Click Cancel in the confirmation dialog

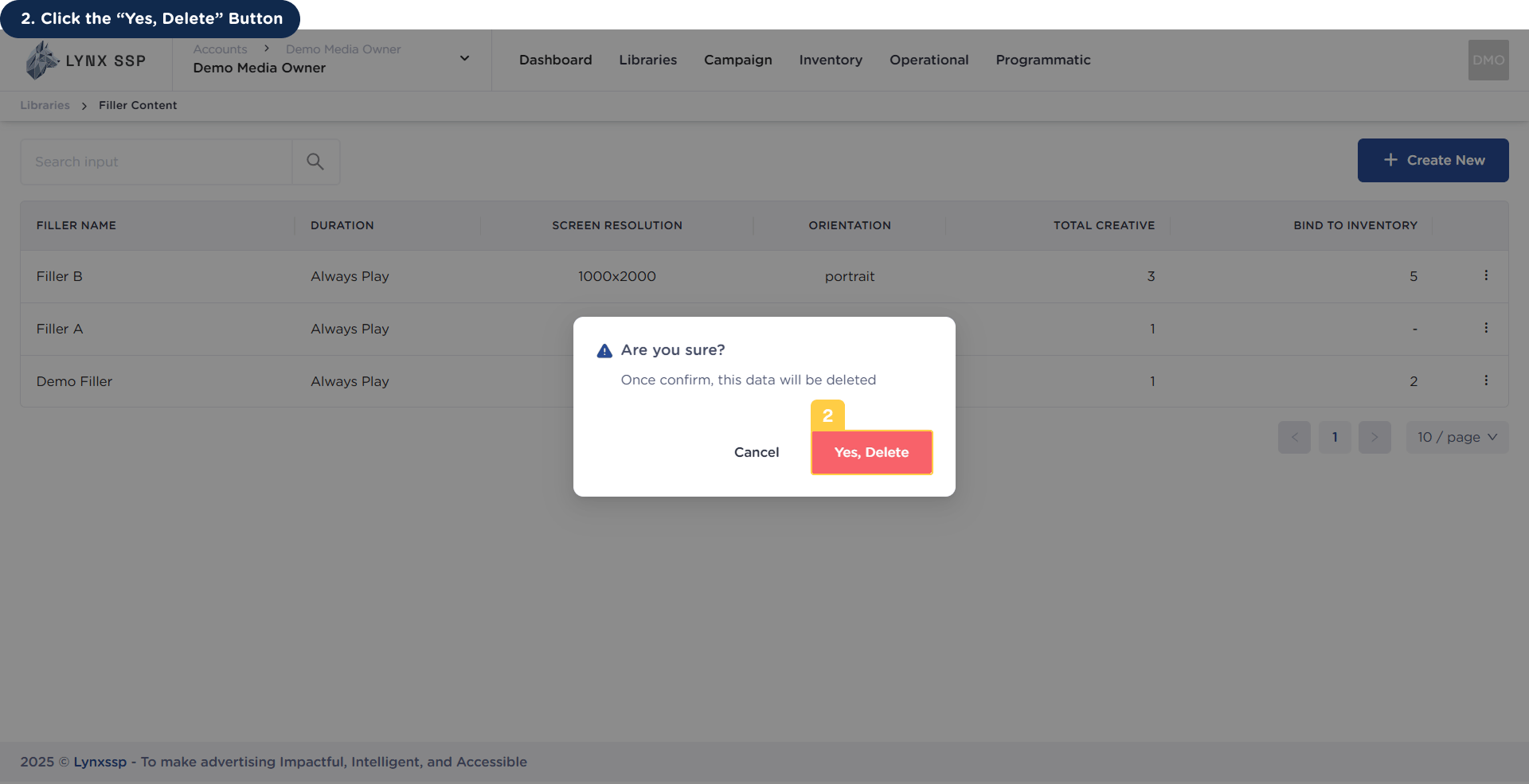tap(757, 452)
